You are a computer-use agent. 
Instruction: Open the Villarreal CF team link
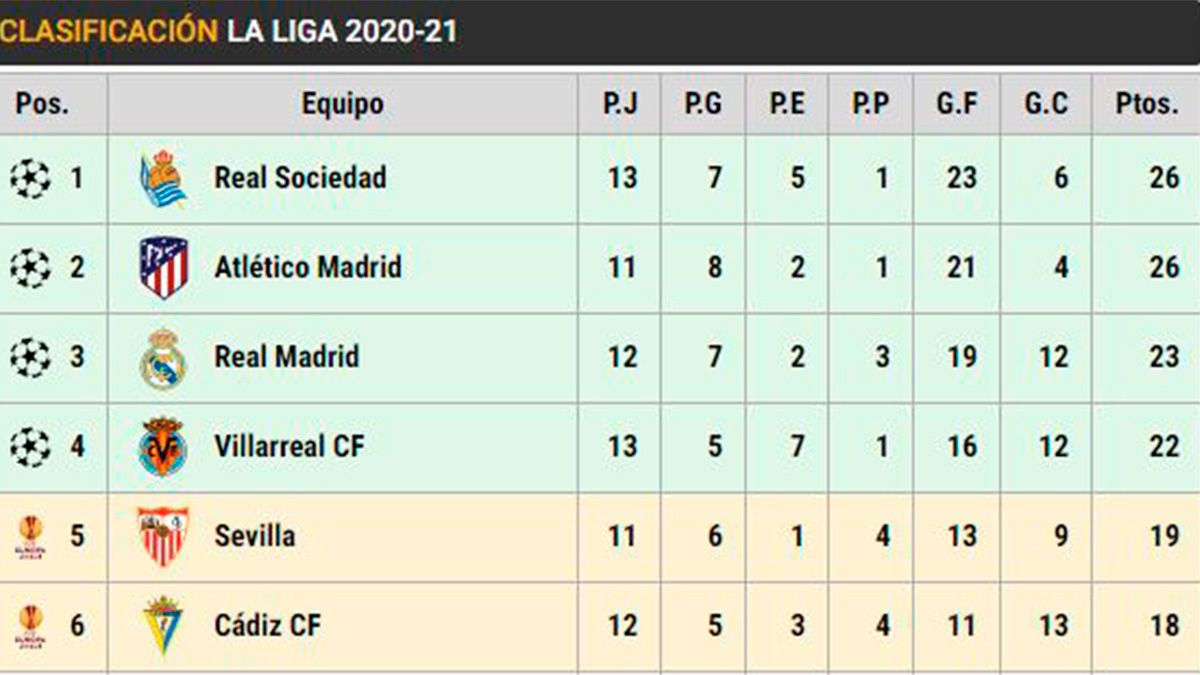(x=289, y=447)
